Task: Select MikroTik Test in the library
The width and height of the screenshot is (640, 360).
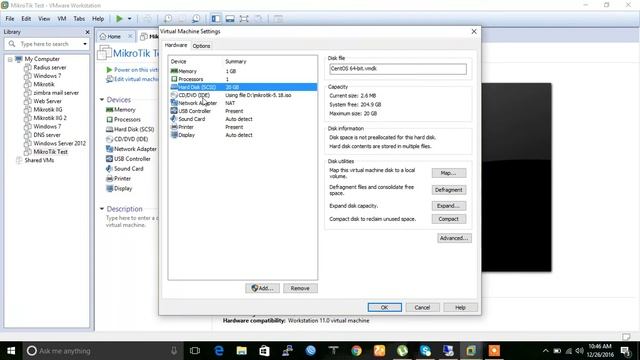Action: (x=51, y=152)
